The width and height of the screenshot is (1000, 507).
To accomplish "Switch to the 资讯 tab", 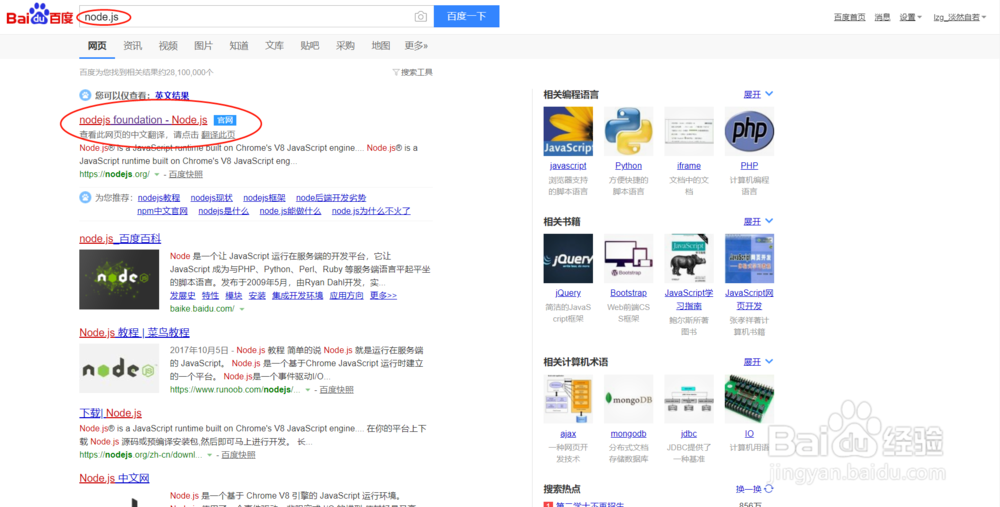I will (133, 46).
